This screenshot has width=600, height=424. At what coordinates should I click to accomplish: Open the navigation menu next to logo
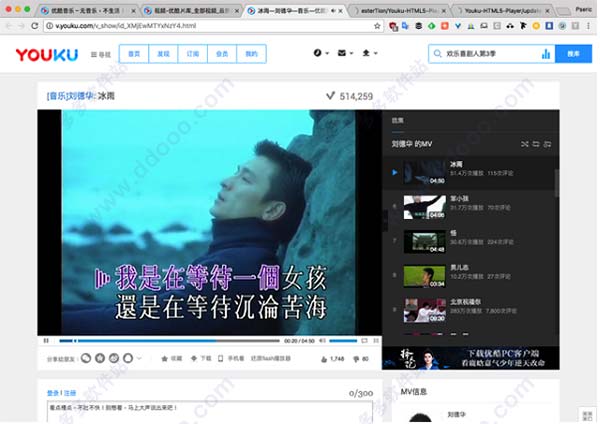101,55
